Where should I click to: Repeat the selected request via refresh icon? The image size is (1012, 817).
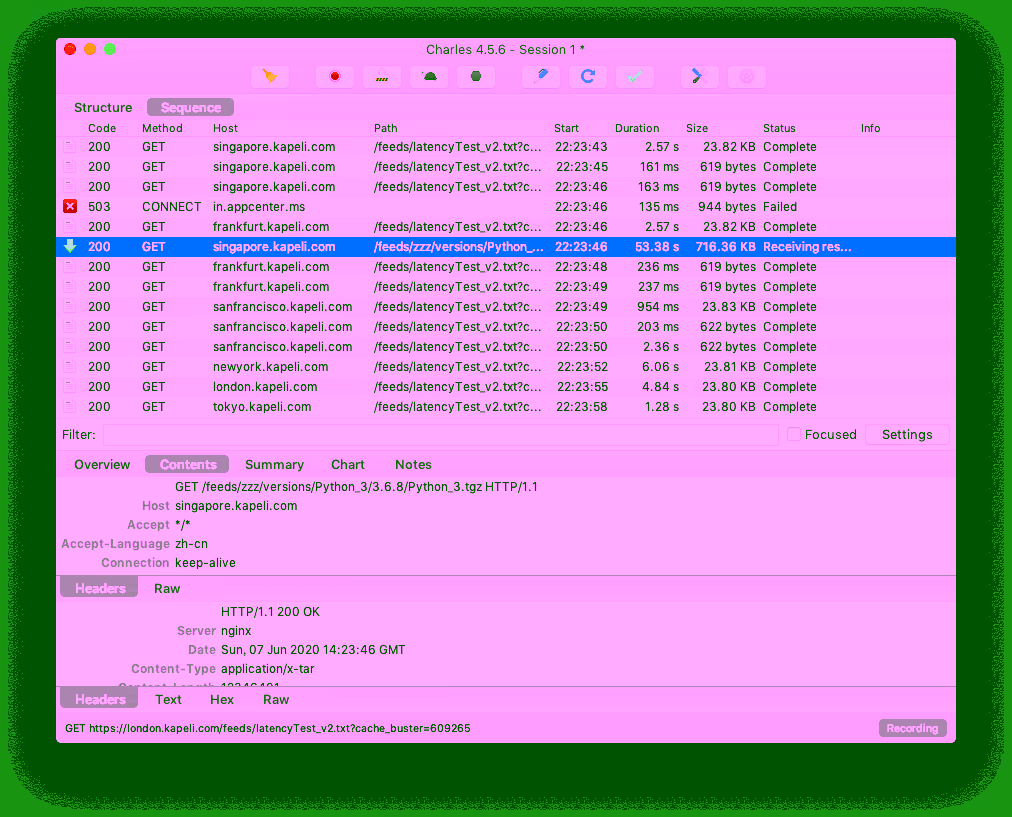click(x=588, y=76)
